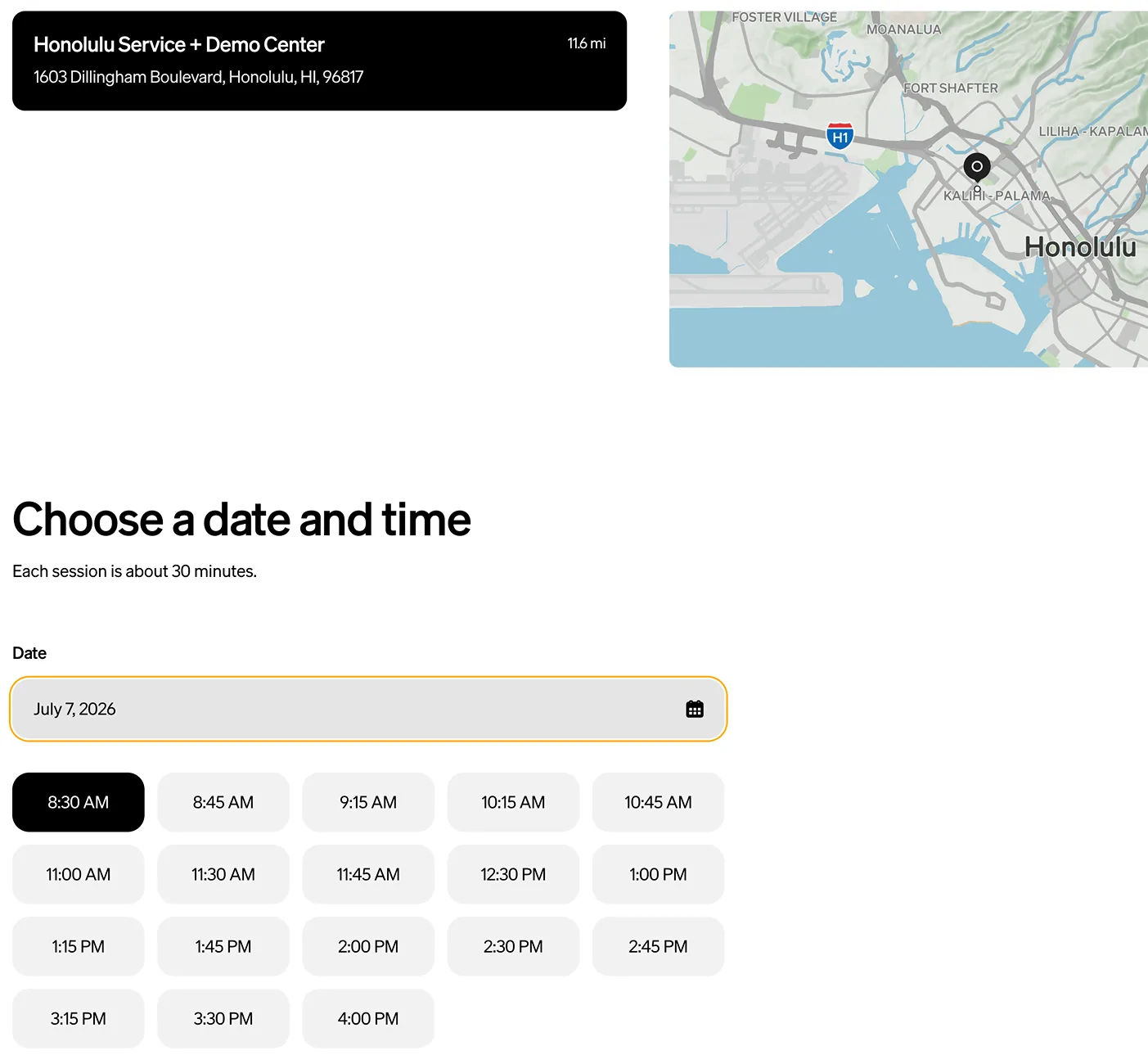Choose the 12:30 PM time slot
The image size is (1148, 1064).
pyautogui.click(x=513, y=874)
